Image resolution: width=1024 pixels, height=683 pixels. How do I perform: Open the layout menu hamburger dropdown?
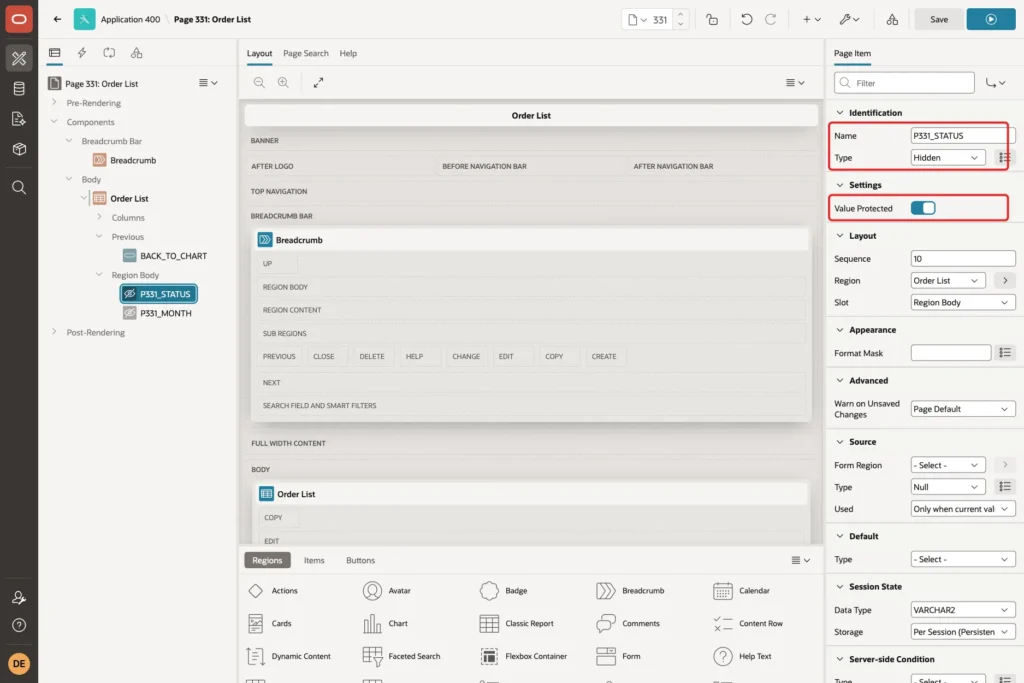[795, 82]
